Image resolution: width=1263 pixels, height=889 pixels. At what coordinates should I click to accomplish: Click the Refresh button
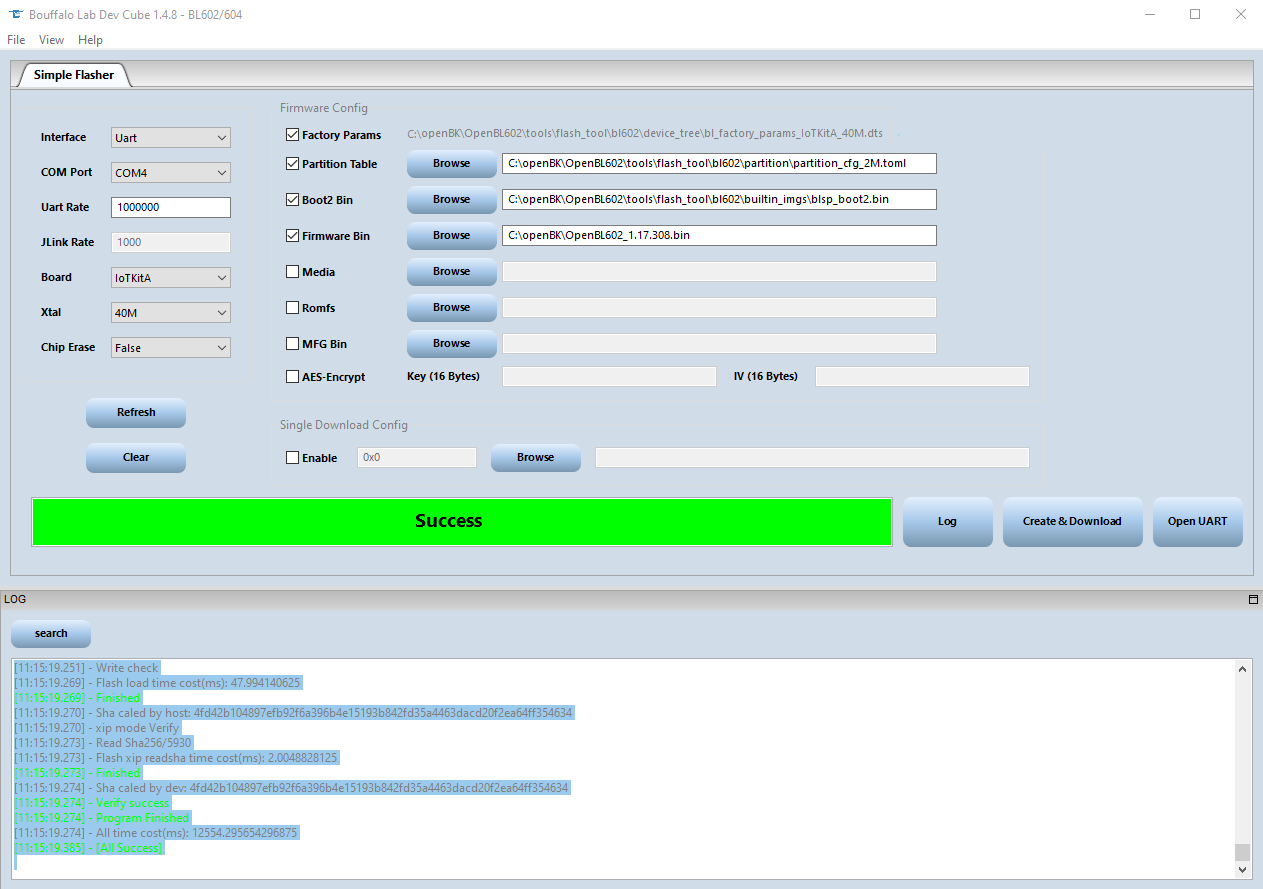136,412
